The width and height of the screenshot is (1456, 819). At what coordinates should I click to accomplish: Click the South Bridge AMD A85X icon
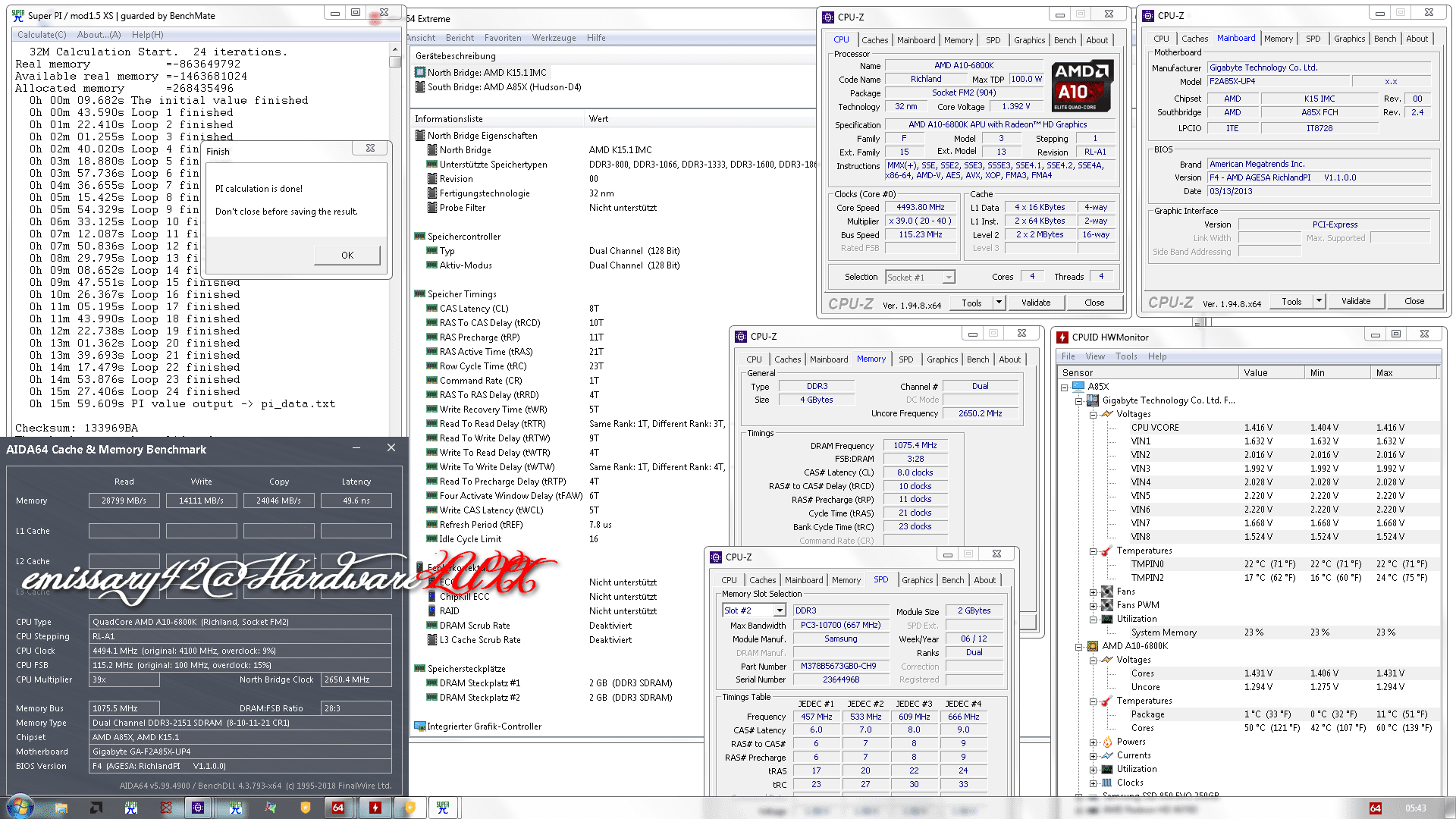pyautogui.click(x=420, y=87)
